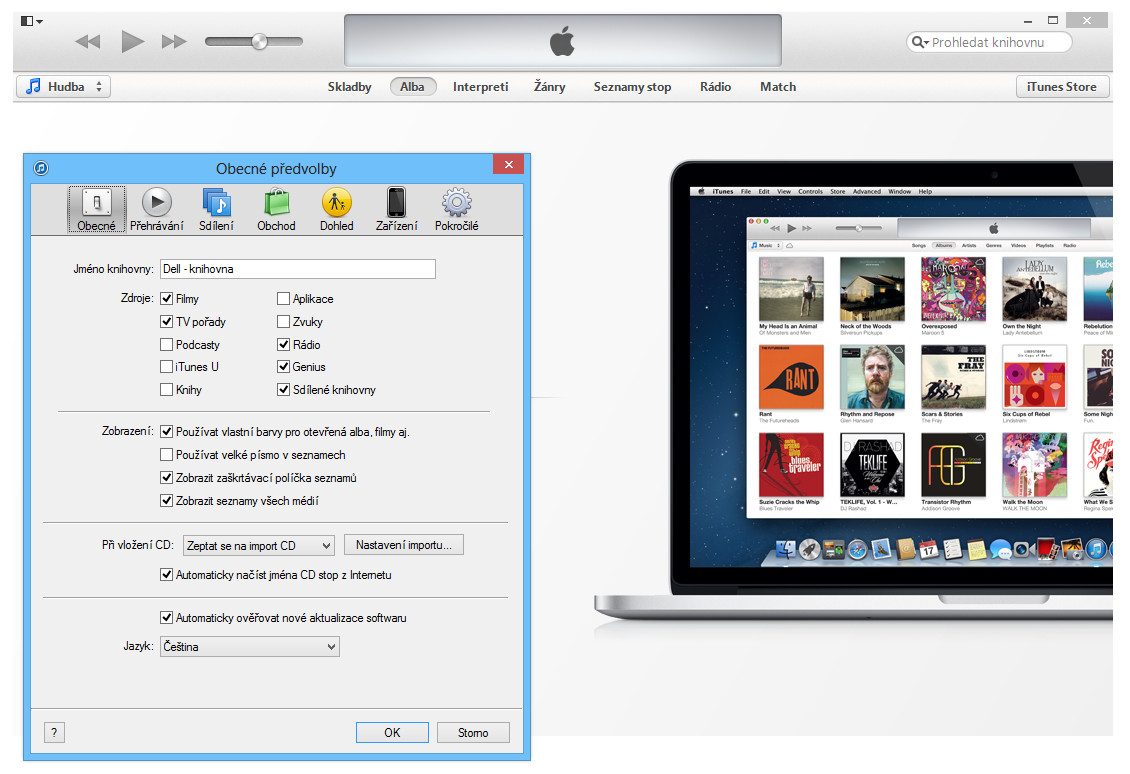Enable large text in lists checkbox
Screen dimensions: 1130x774
pos(166,455)
